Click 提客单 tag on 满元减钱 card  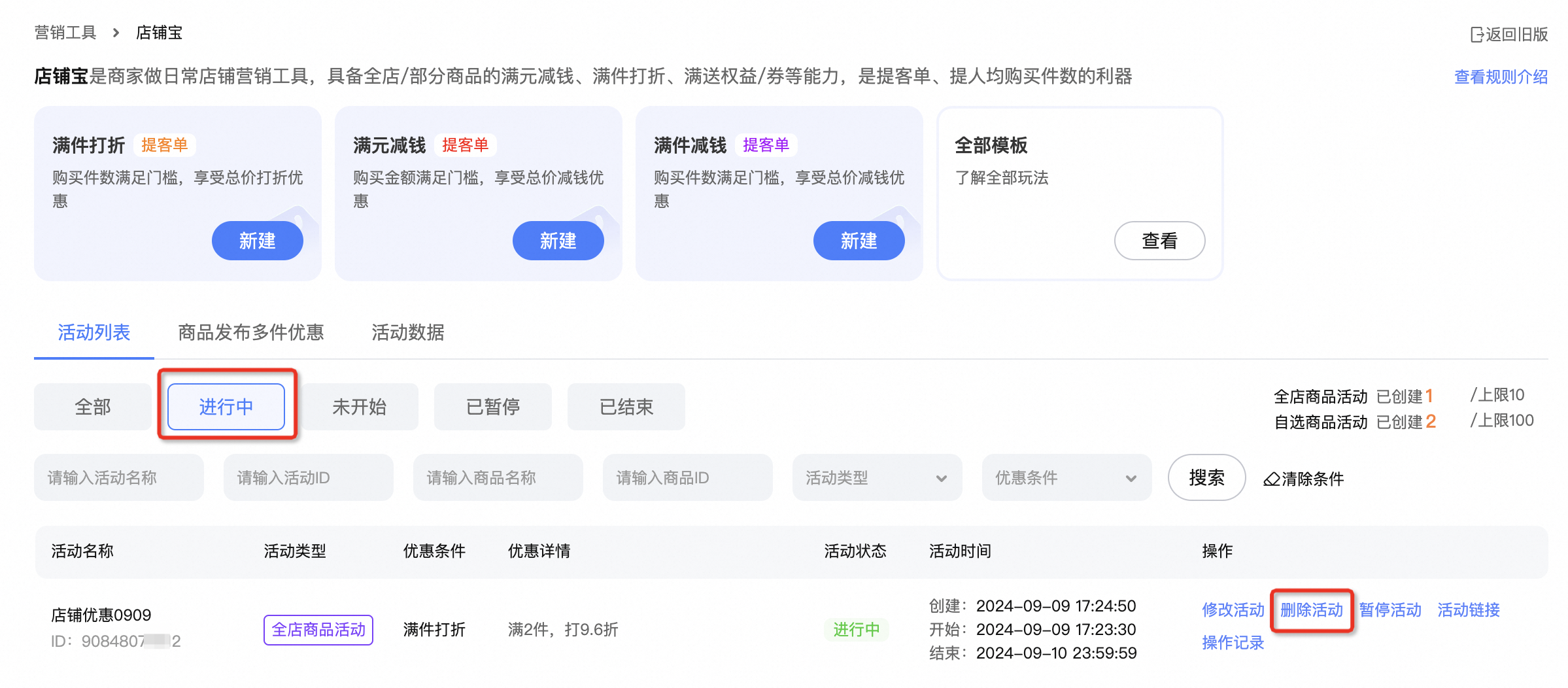point(466,145)
